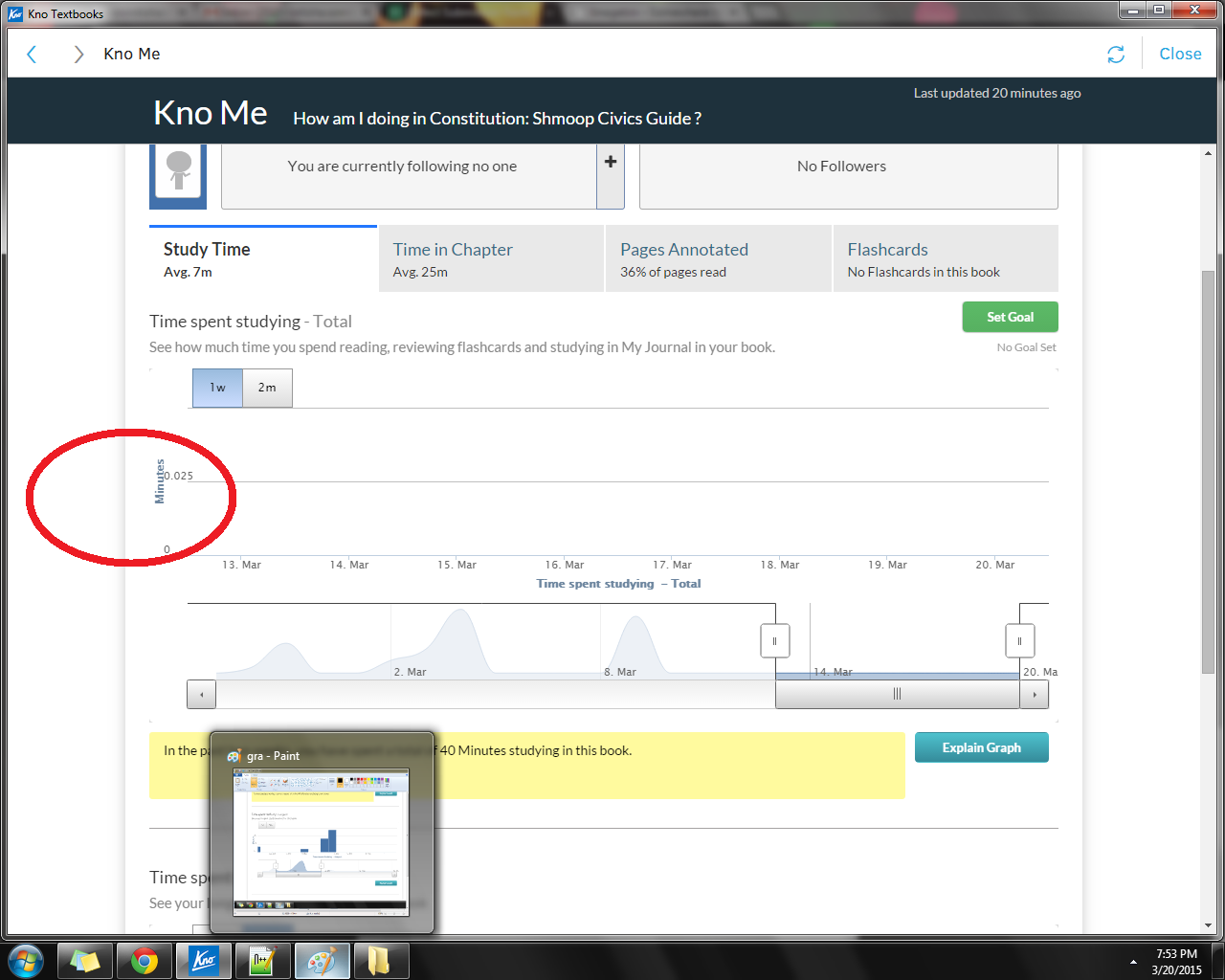Click the left range handle on the navigator
The image size is (1225, 980).
tap(775, 641)
